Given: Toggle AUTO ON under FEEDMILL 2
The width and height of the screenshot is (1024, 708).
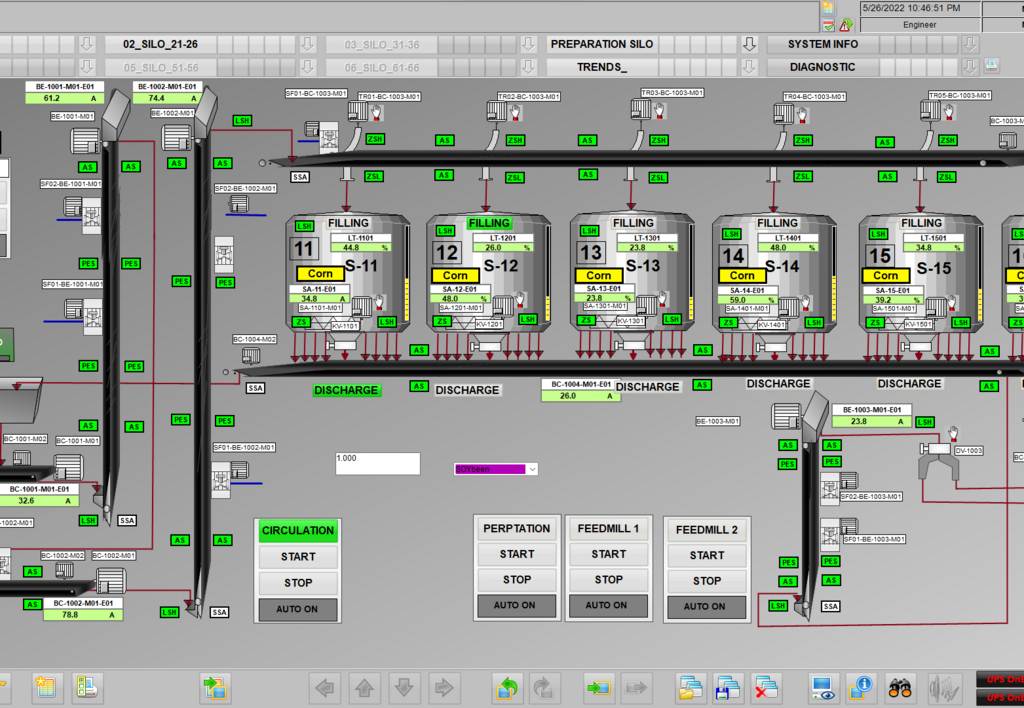Looking at the screenshot, I should pyautogui.click(x=706, y=606).
